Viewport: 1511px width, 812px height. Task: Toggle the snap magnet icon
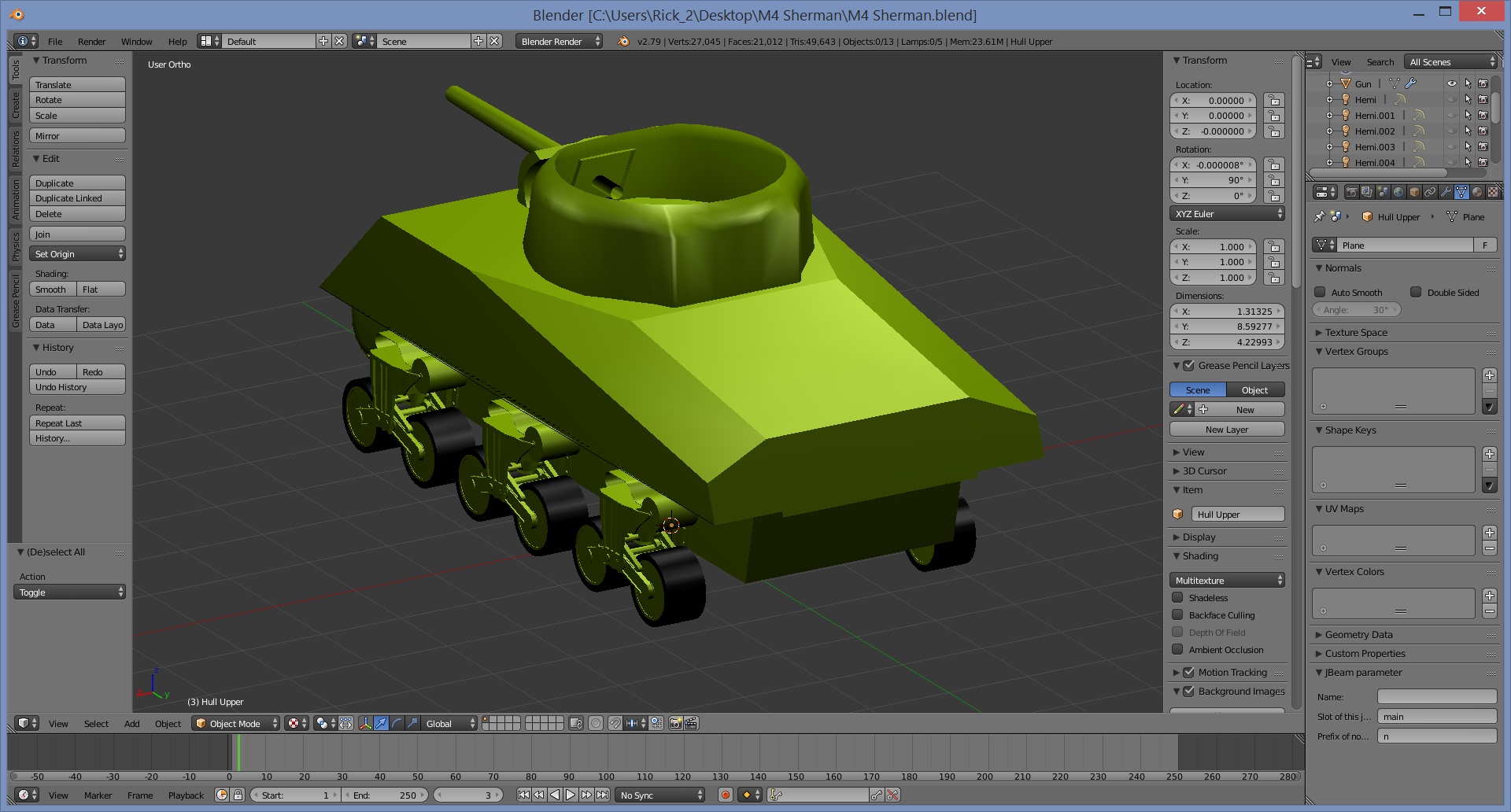tap(615, 723)
